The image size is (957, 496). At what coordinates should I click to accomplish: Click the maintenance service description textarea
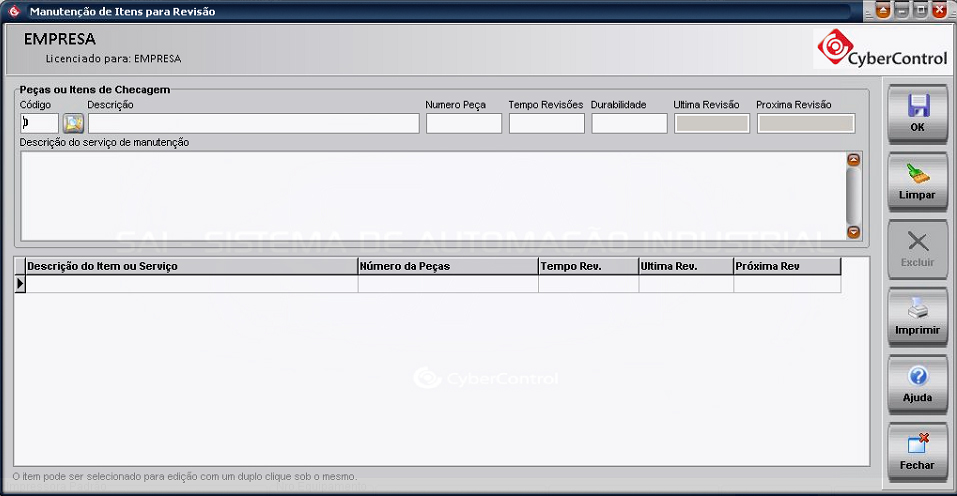point(430,195)
